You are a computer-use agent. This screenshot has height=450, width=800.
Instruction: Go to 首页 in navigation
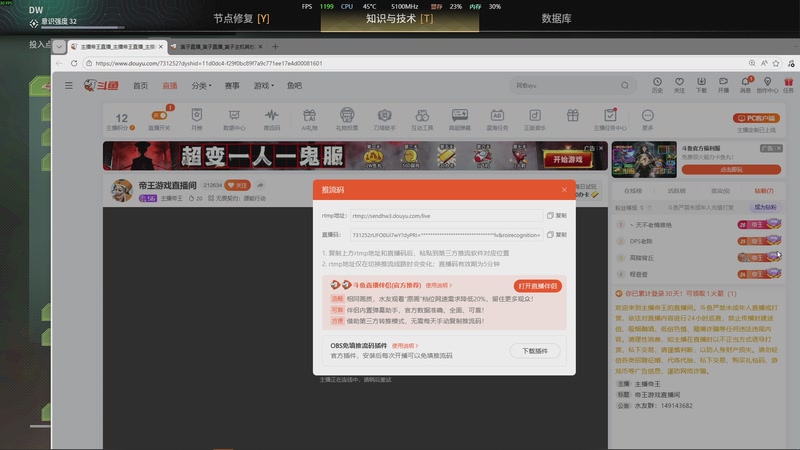[x=140, y=85]
